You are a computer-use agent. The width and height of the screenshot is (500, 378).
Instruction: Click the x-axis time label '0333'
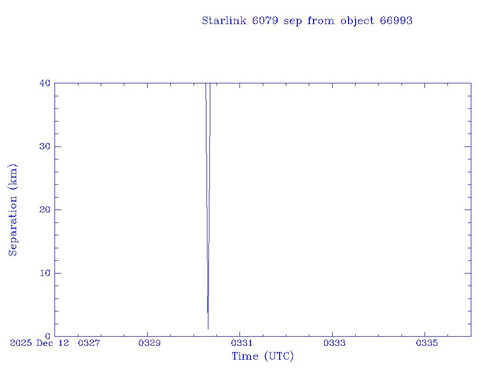click(334, 343)
